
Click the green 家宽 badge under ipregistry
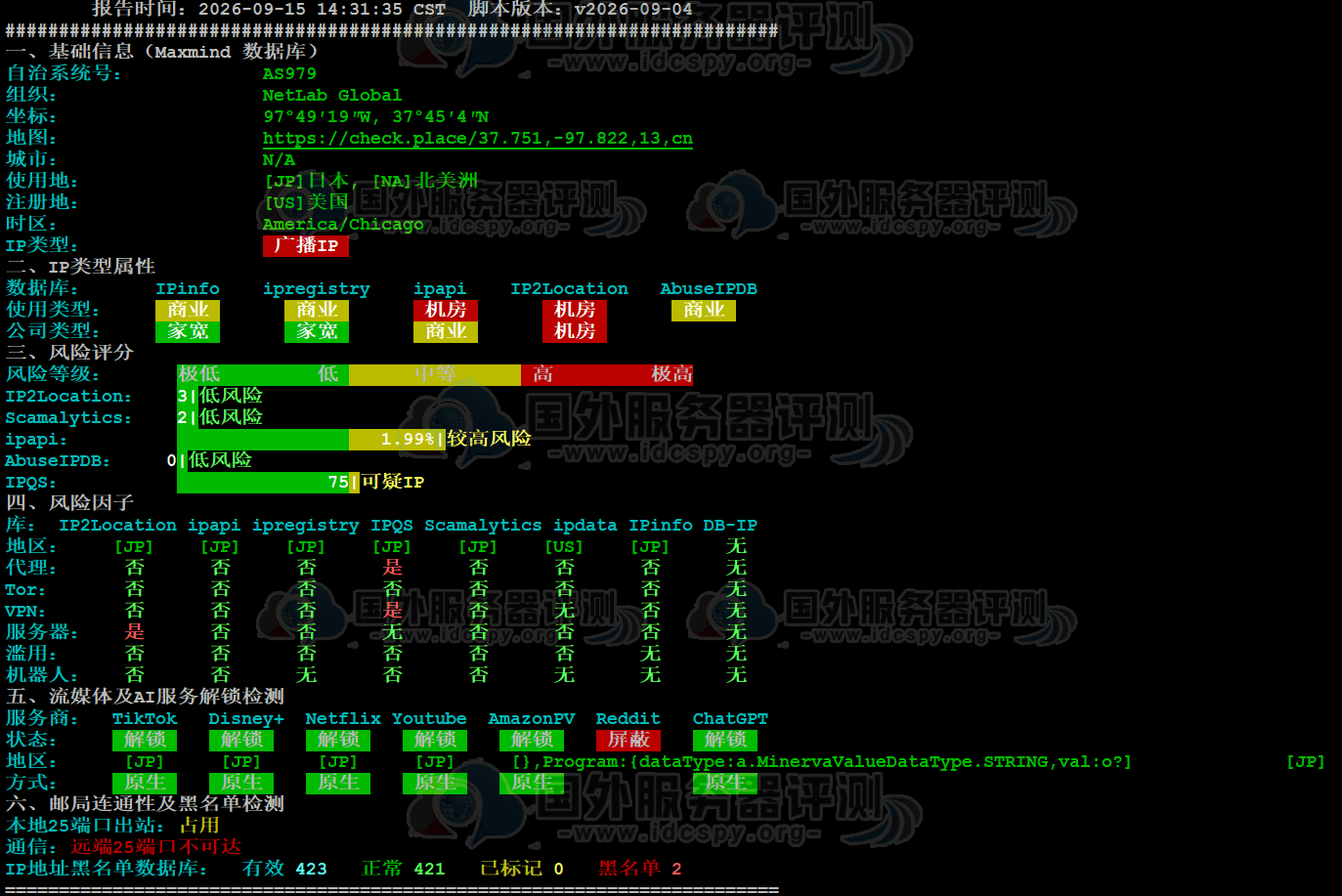(x=317, y=331)
